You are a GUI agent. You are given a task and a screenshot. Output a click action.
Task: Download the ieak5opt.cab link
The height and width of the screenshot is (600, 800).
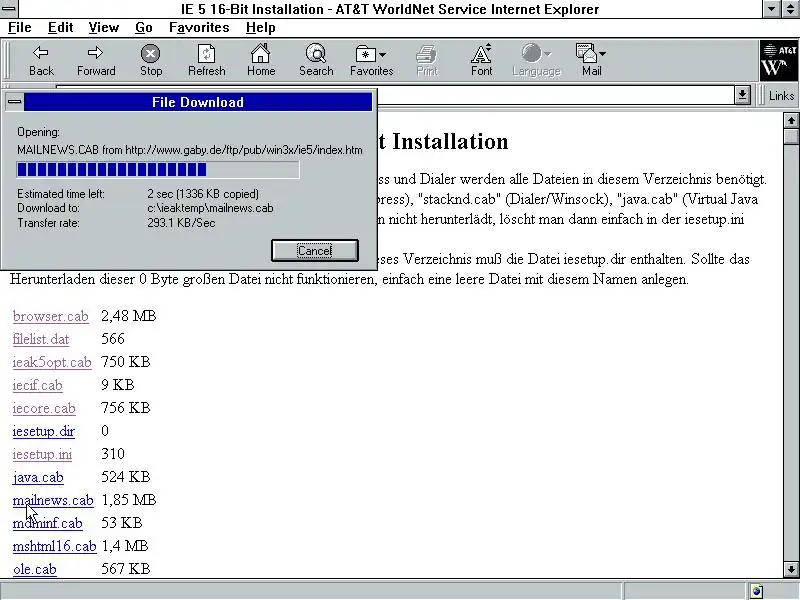(x=52, y=362)
